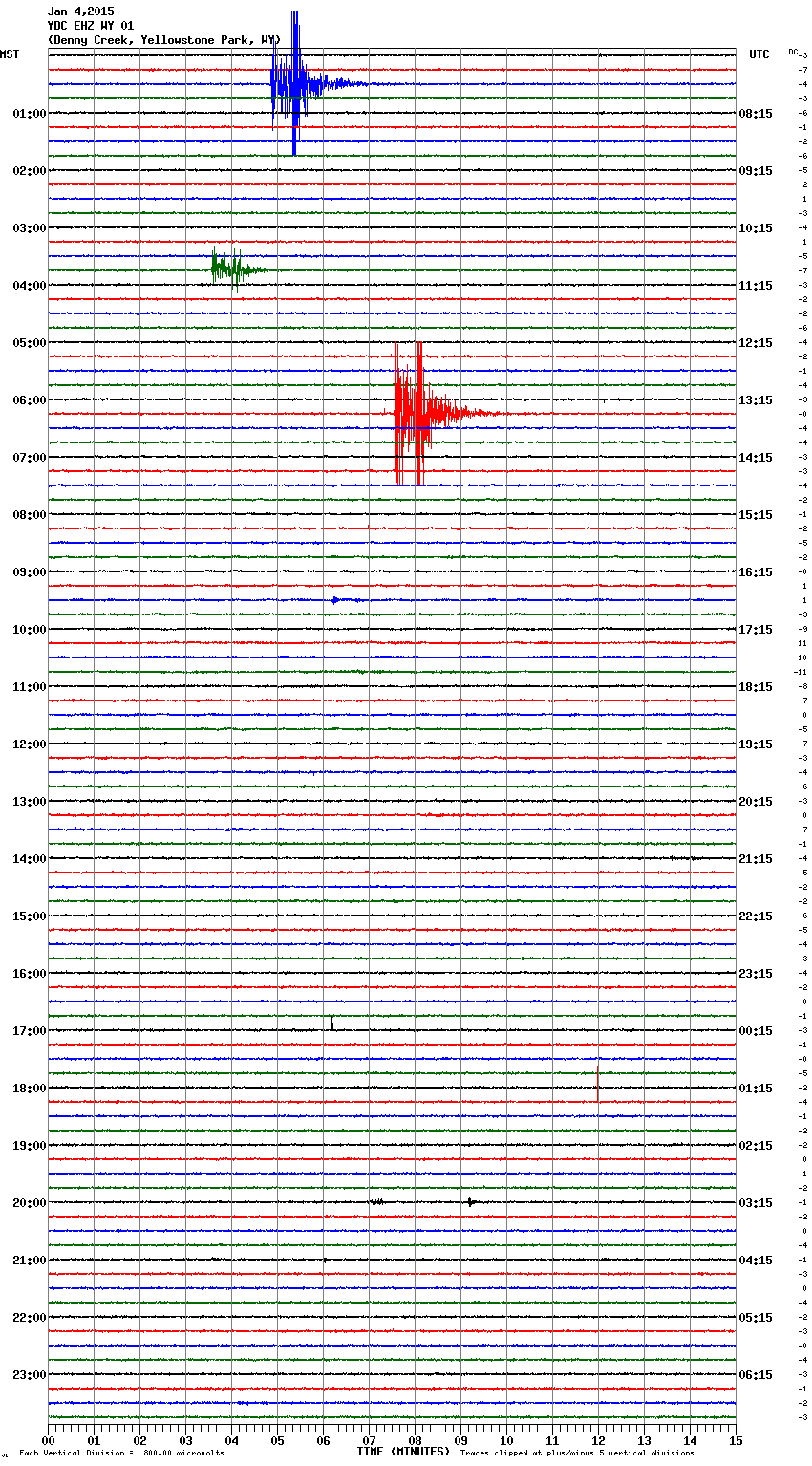The image size is (812, 1466).
Task: Select the 19:00 MST time label
Action: coord(29,1146)
